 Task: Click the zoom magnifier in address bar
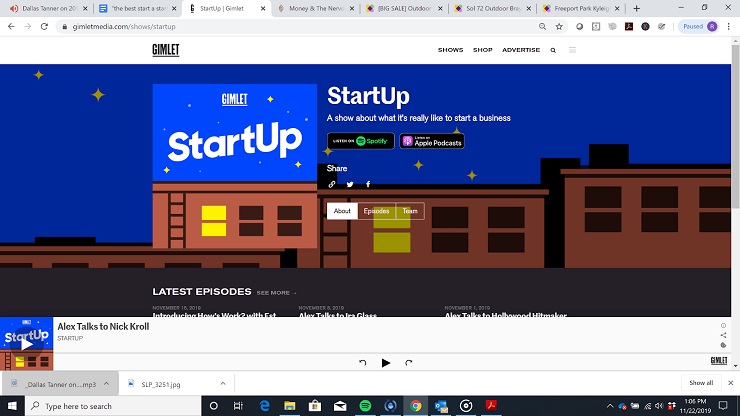click(542, 26)
